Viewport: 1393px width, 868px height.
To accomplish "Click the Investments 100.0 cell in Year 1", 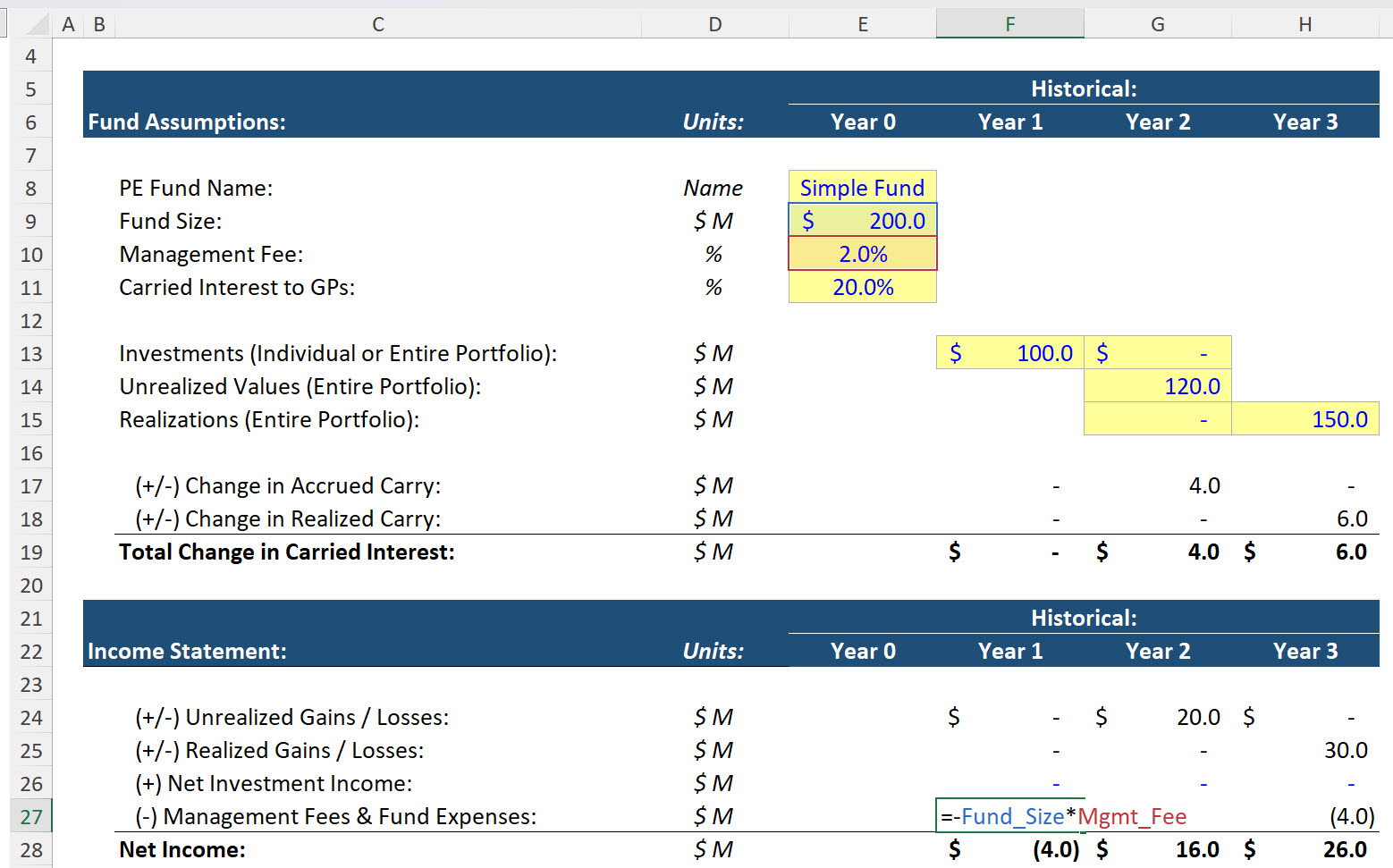I will pos(1010,353).
